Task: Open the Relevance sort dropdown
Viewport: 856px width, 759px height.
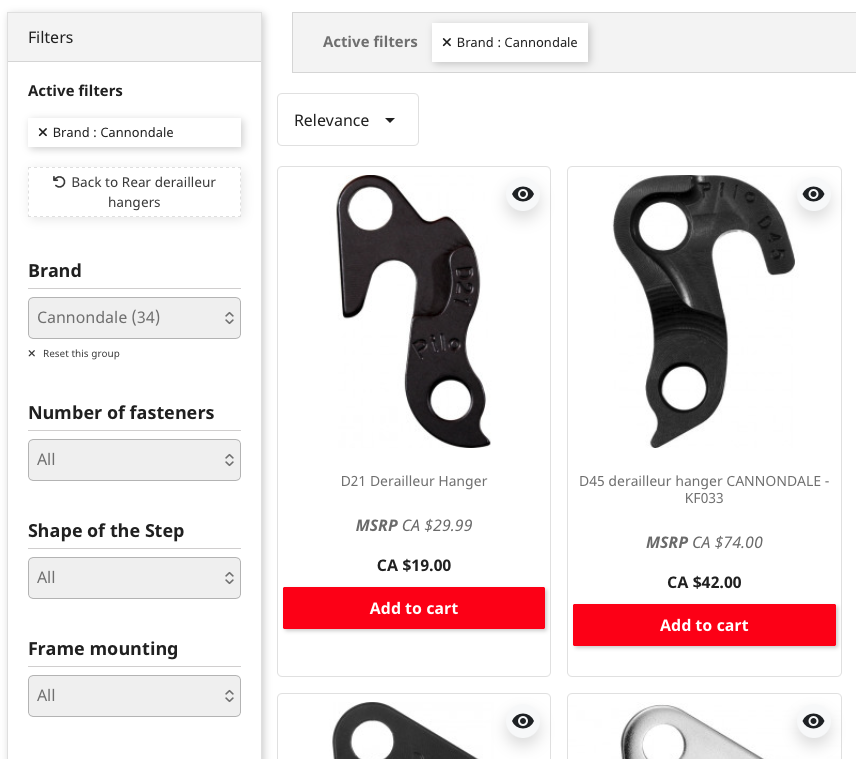Action: [x=347, y=120]
